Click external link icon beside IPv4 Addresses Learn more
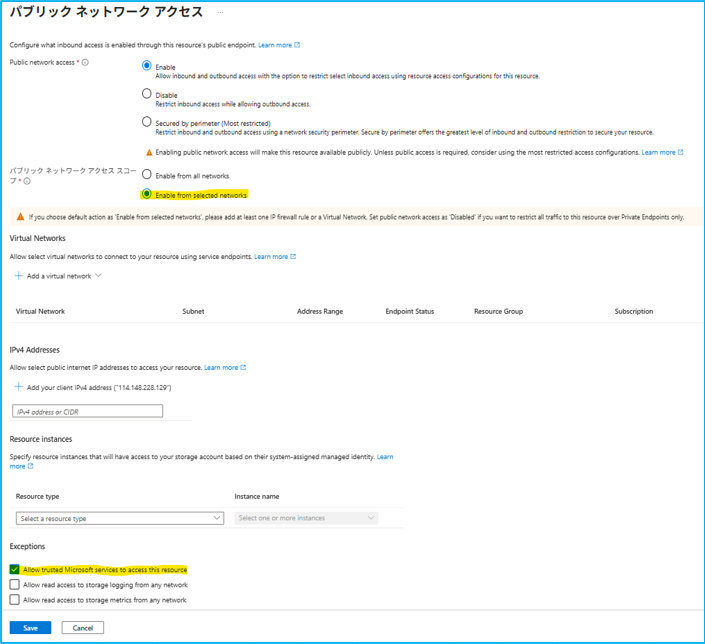 click(x=243, y=368)
